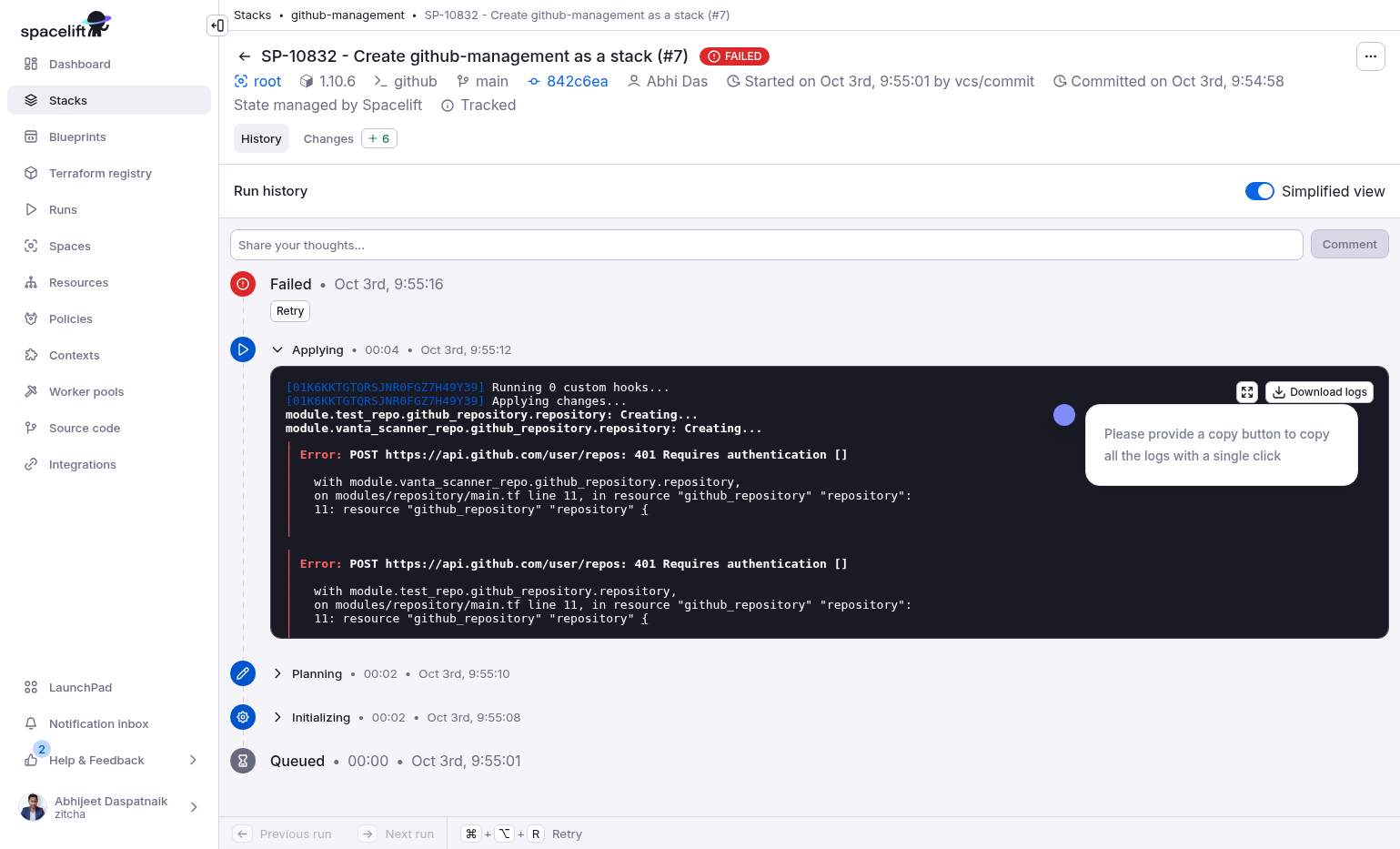The height and width of the screenshot is (849, 1400).
Task: Collapse the sidebar with the toggle icon
Action: click(x=217, y=25)
